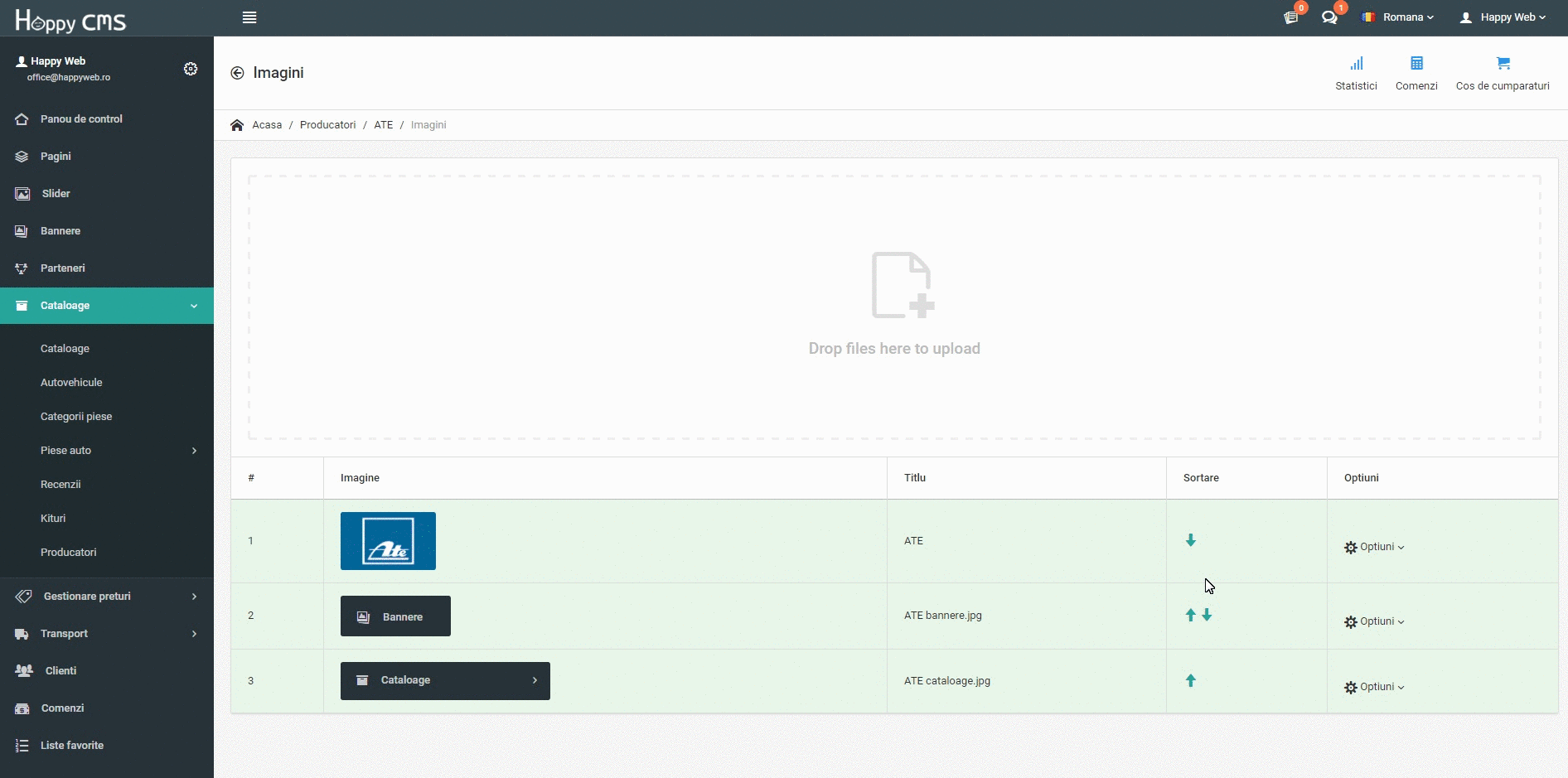
Task: Open Cos de cumparaturi cart shortcut
Action: pyautogui.click(x=1503, y=73)
